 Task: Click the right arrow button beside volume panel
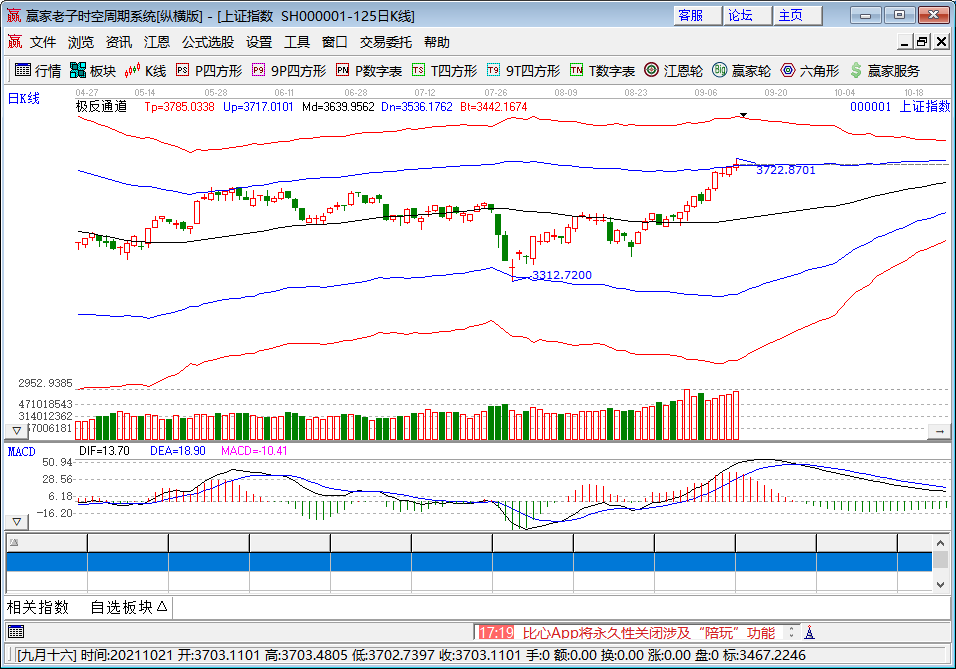pos(940,431)
